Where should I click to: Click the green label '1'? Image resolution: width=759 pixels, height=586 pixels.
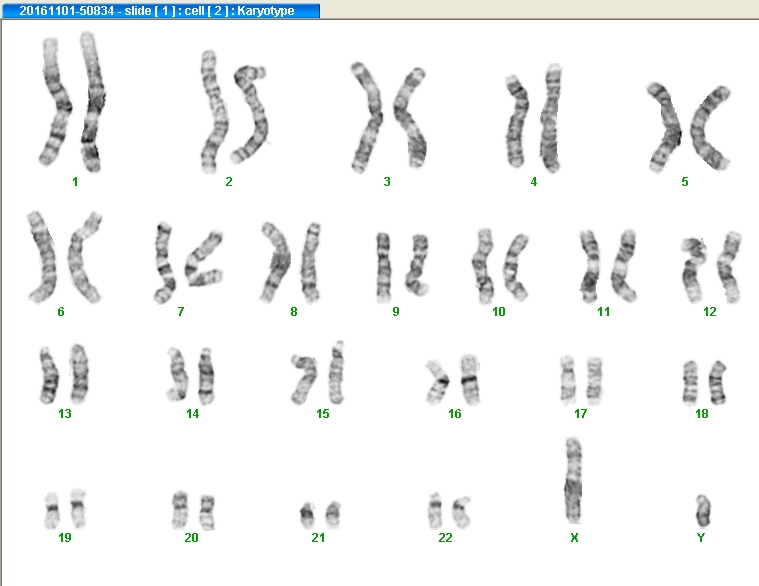(x=75, y=181)
